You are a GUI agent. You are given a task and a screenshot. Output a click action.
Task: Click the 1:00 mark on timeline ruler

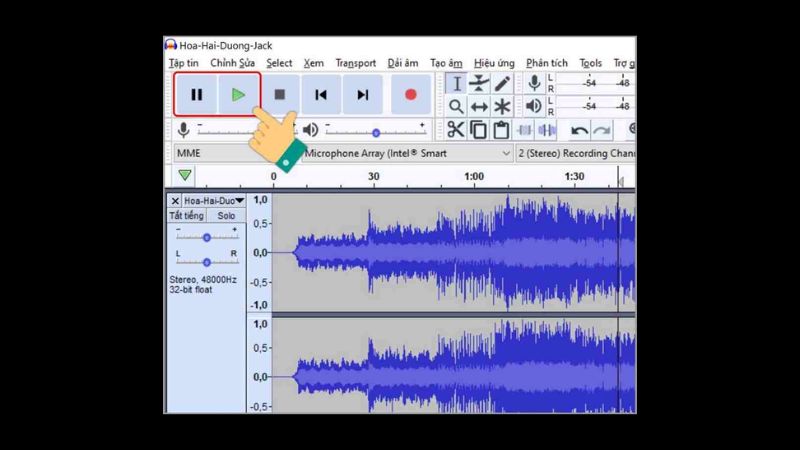coord(474,177)
